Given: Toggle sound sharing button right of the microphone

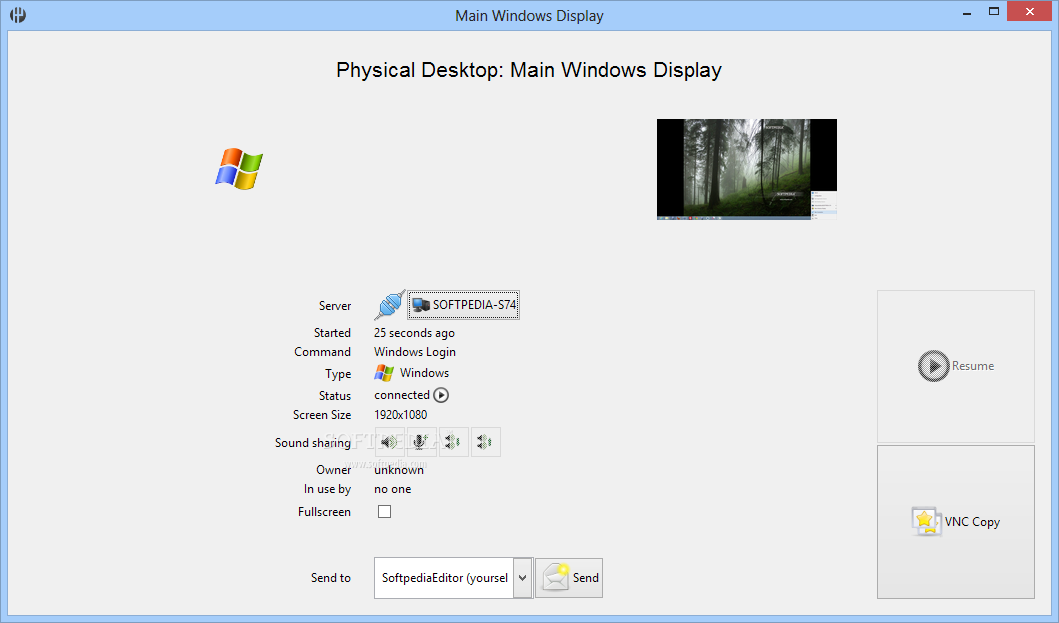Looking at the screenshot, I should pos(453,442).
